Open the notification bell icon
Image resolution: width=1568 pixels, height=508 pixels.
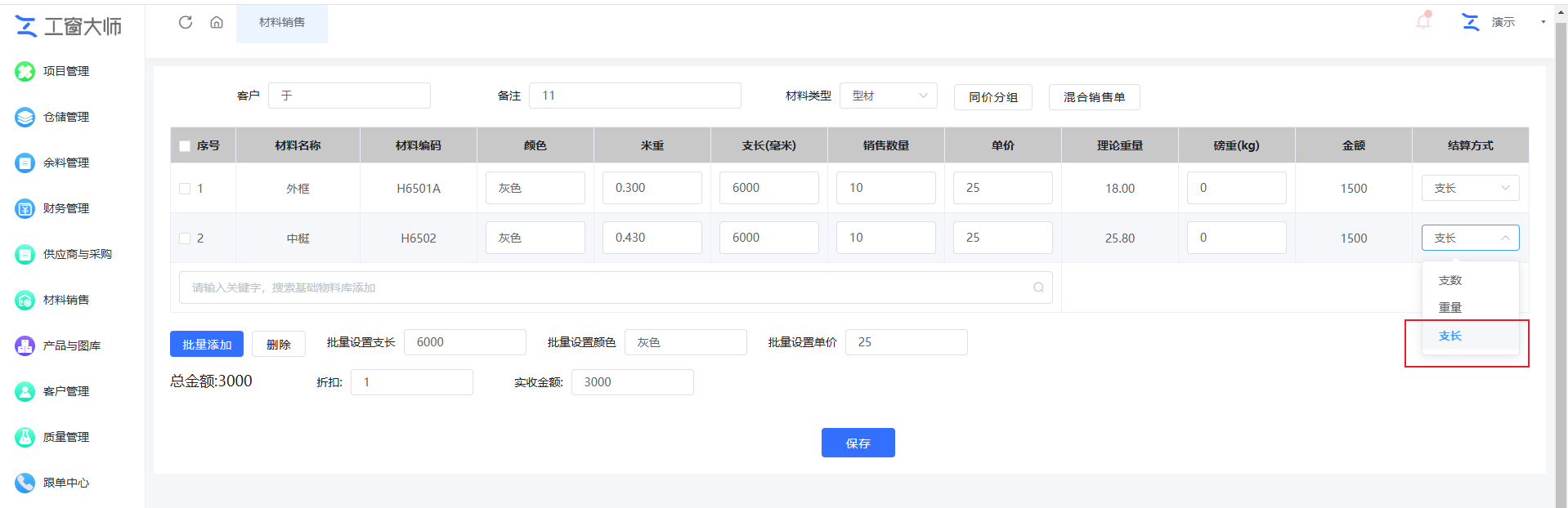[1423, 21]
